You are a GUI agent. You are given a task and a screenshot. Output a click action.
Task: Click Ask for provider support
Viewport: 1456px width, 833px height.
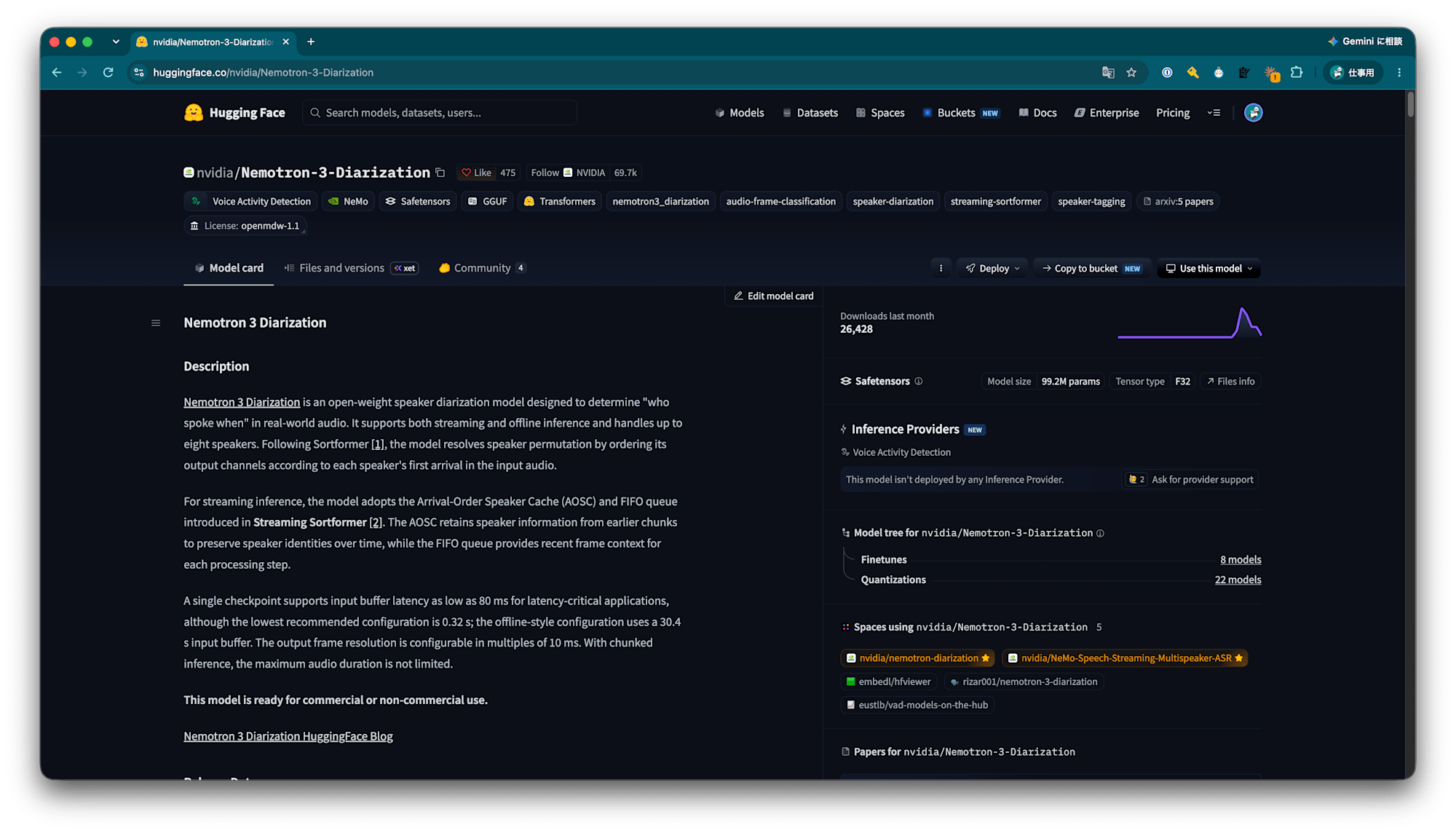pos(1190,479)
